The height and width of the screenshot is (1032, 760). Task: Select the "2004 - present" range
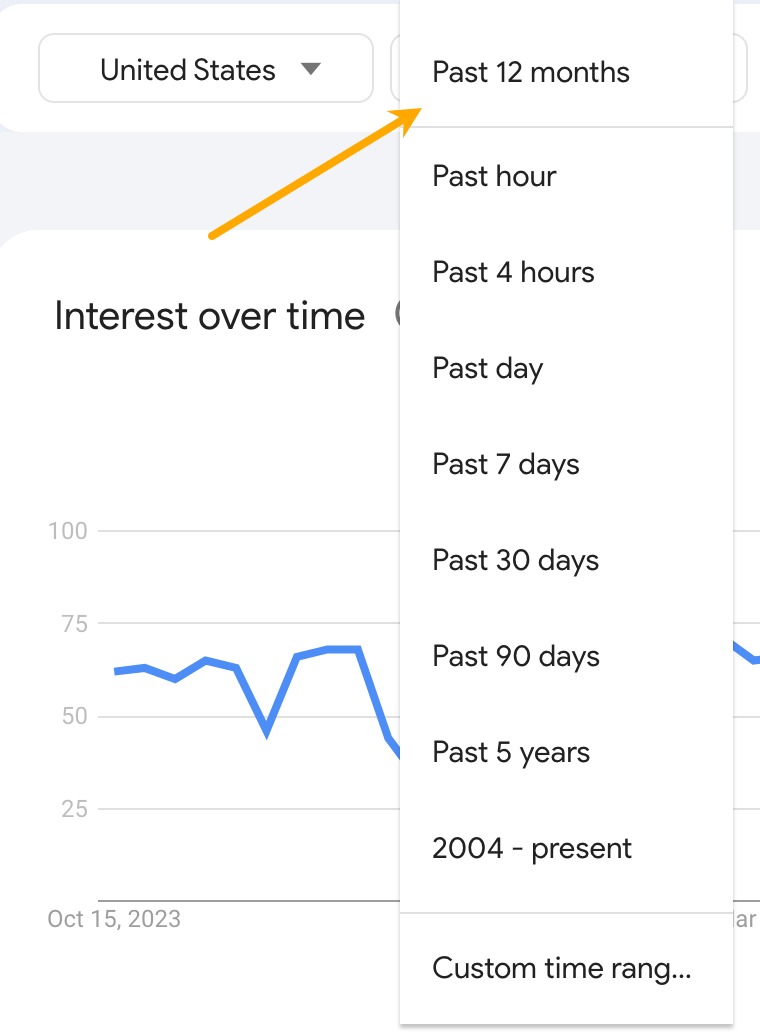click(531, 848)
